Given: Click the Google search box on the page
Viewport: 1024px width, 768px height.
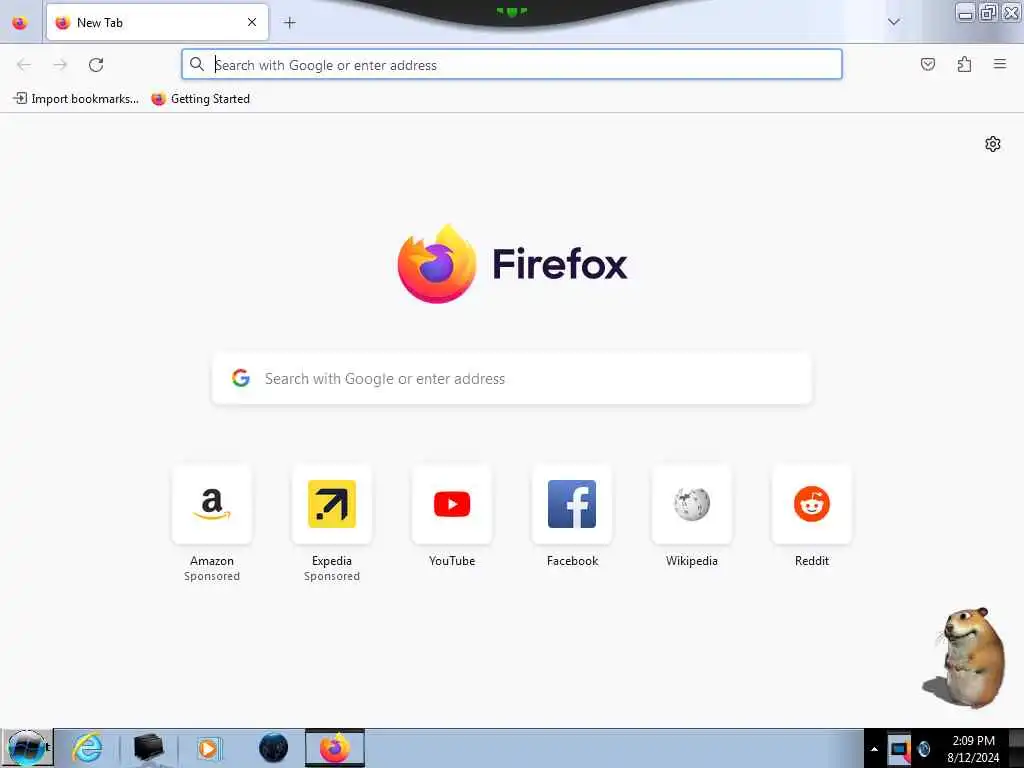Looking at the screenshot, I should pyautogui.click(x=512, y=379).
